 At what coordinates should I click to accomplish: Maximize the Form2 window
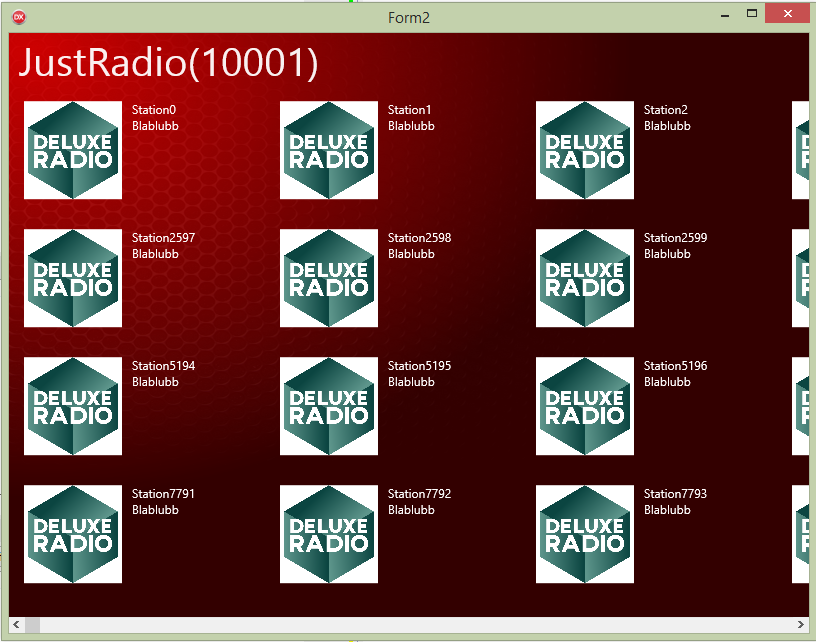751,14
